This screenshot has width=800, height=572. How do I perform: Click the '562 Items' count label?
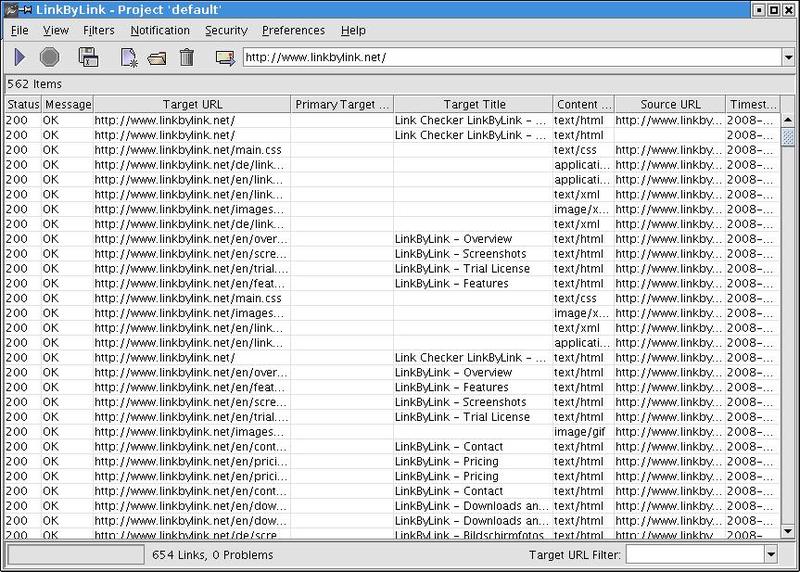click(x=34, y=84)
